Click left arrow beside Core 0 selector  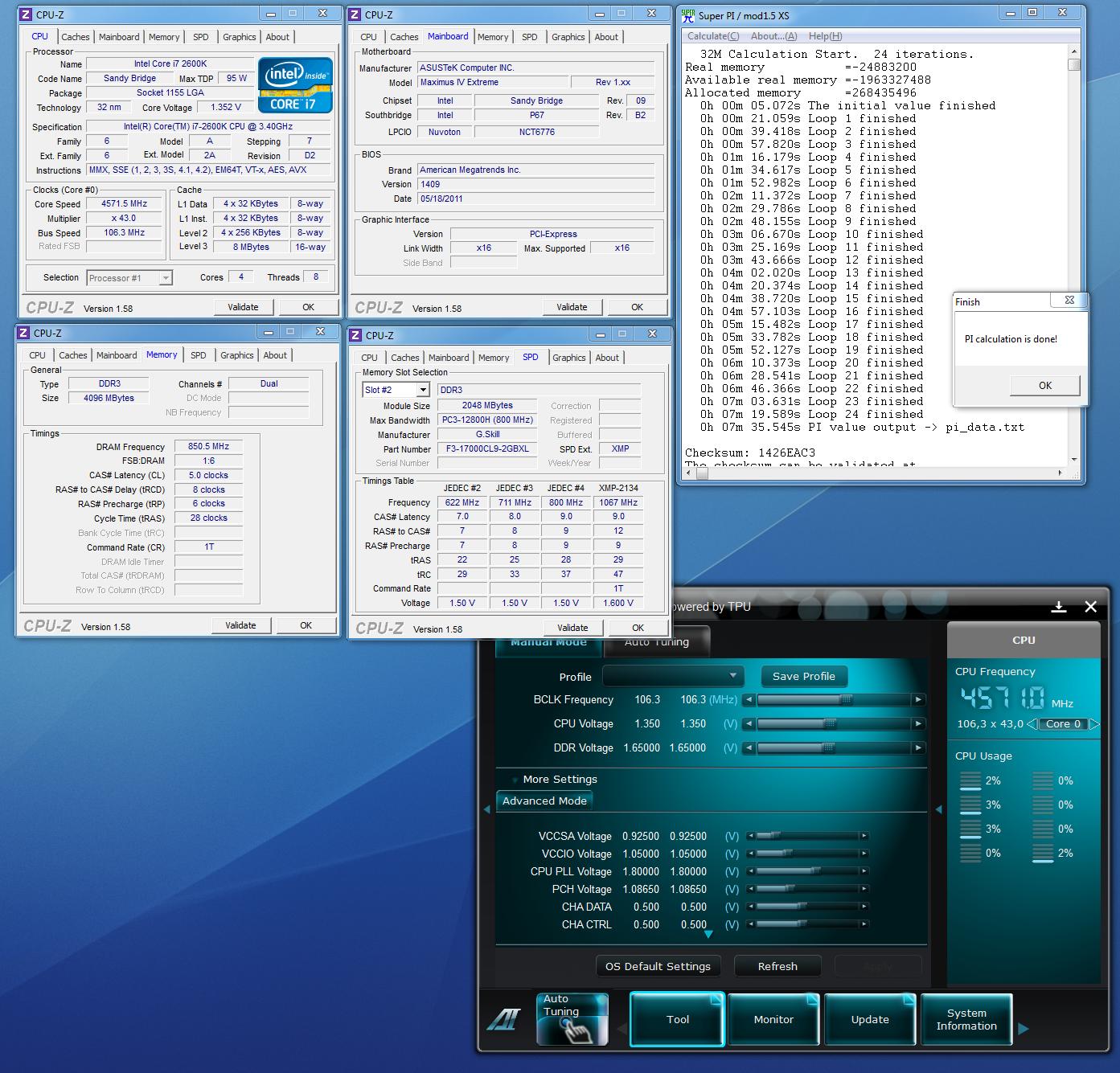tap(1031, 724)
